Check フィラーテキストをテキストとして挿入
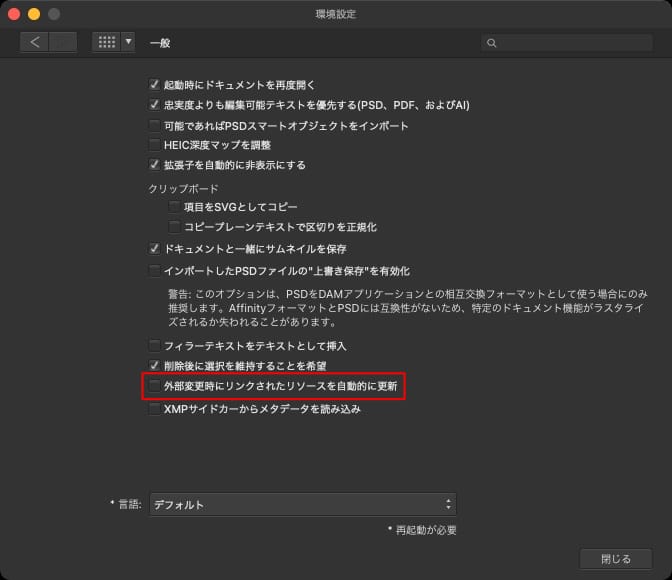The width and height of the screenshot is (672, 580). 154,345
